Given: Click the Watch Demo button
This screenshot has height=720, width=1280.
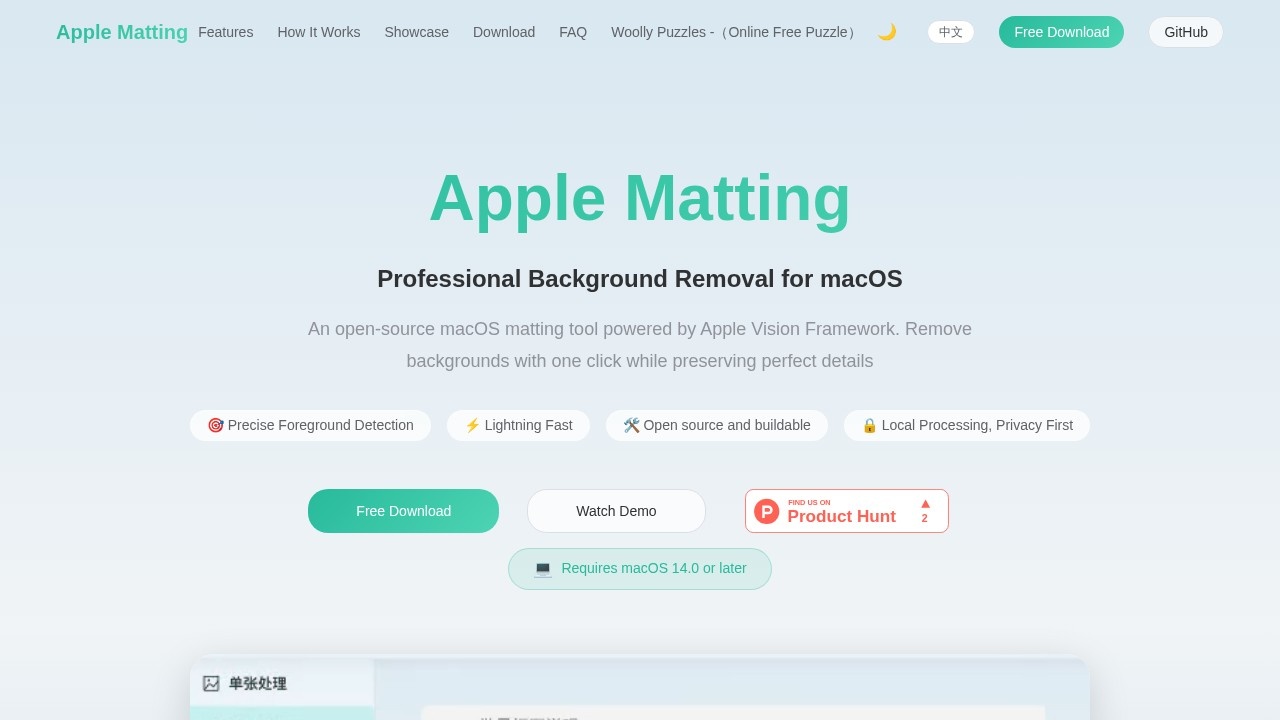Looking at the screenshot, I should 616,511.
